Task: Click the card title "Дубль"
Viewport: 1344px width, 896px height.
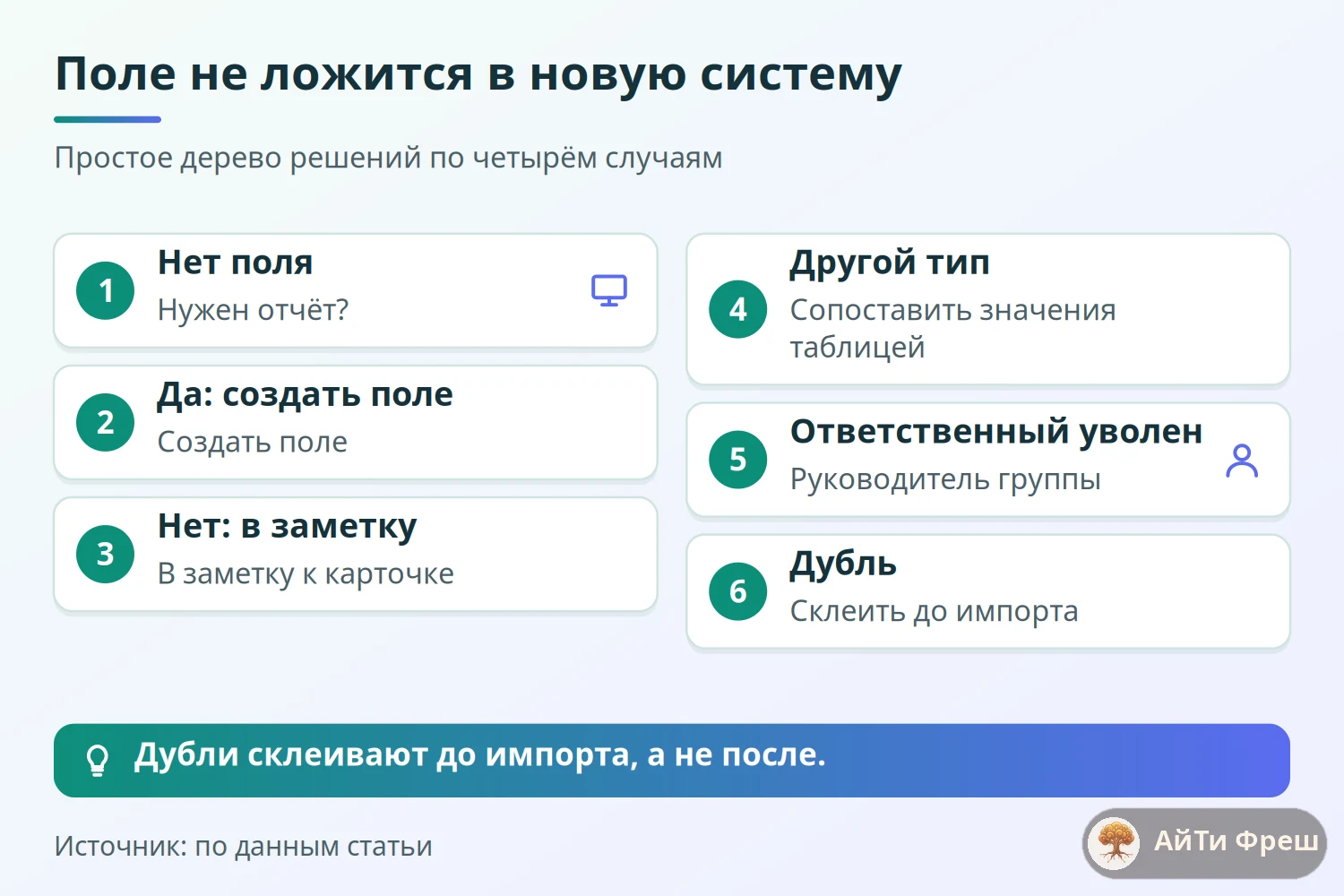Action: [x=843, y=564]
